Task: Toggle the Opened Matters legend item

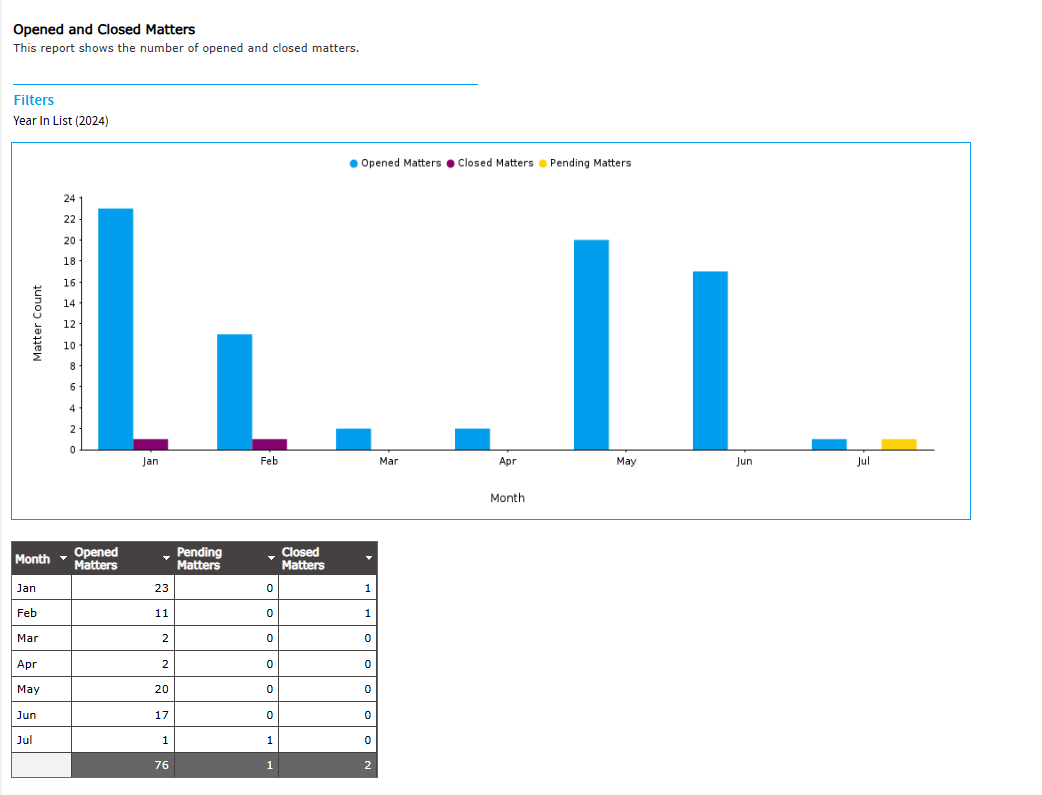Action: [395, 163]
